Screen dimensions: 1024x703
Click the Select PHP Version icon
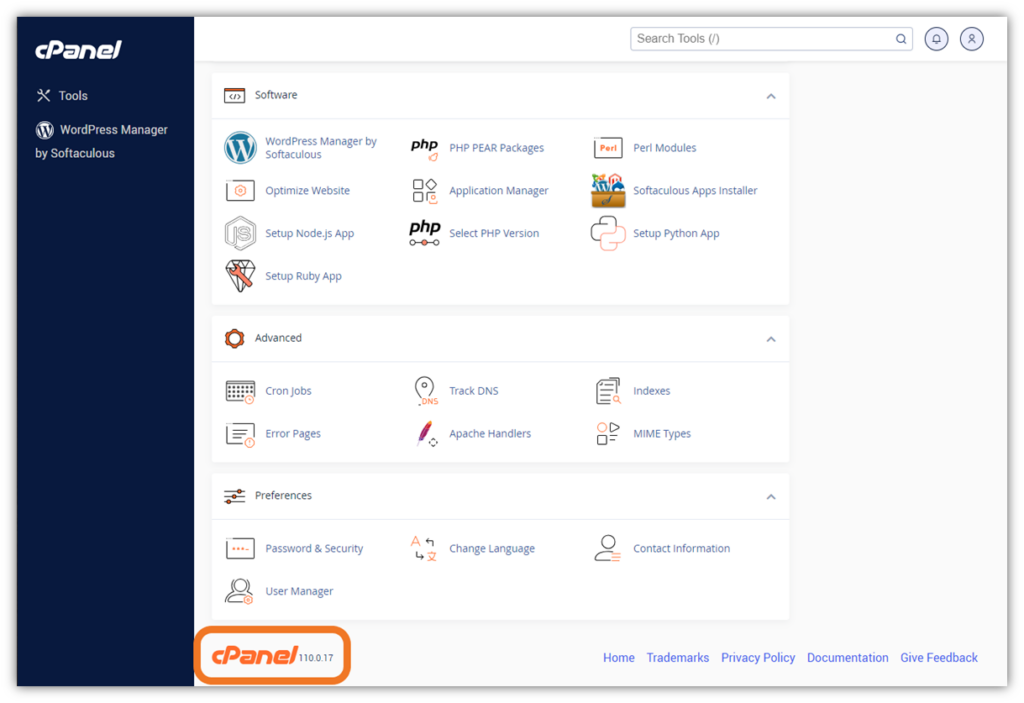point(424,233)
